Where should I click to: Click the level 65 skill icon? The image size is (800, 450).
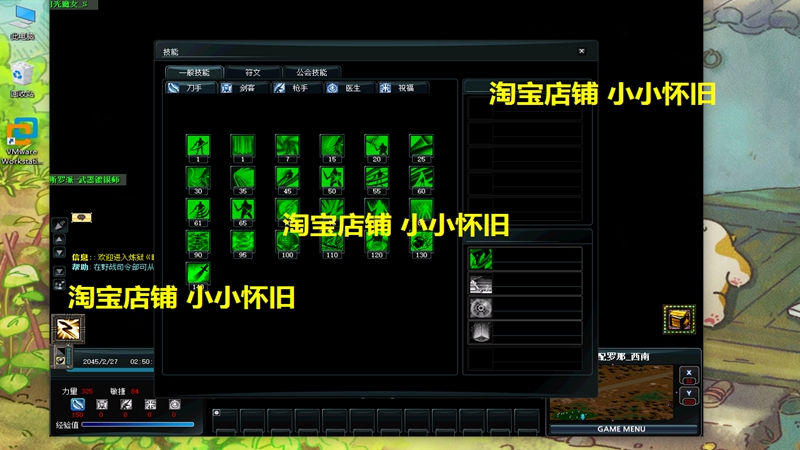click(243, 210)
